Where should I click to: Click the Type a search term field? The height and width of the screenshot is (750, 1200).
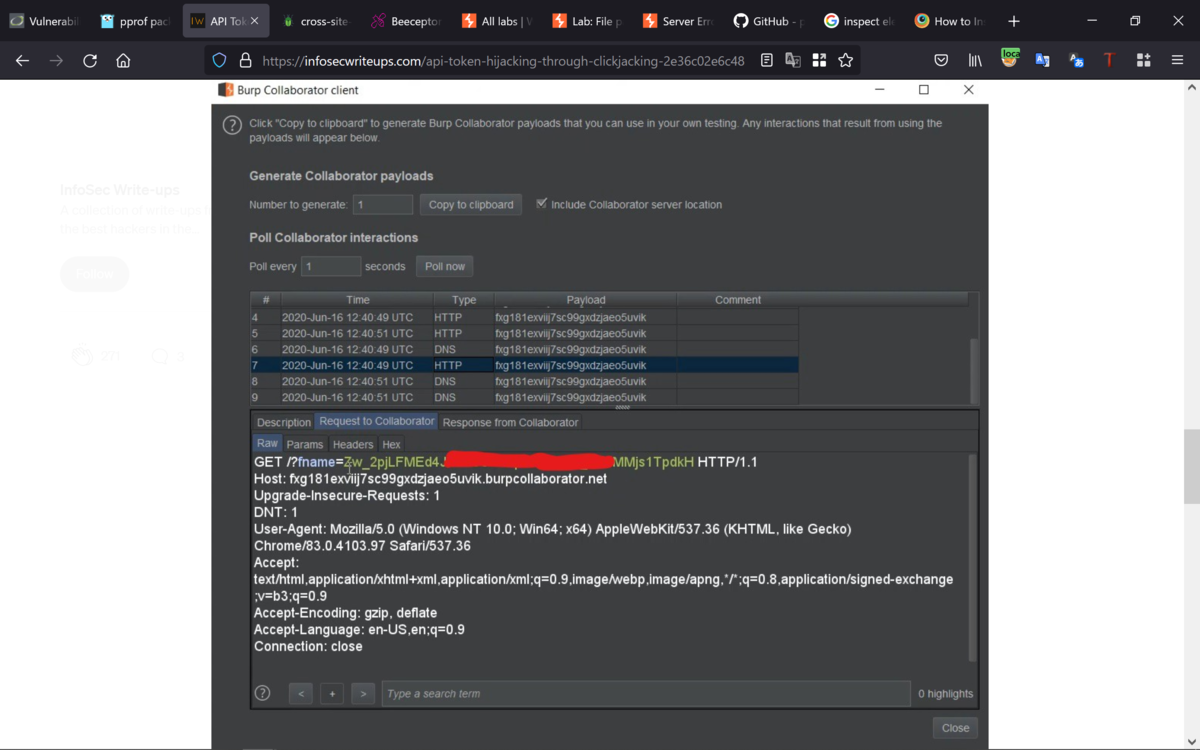point(646,693)
